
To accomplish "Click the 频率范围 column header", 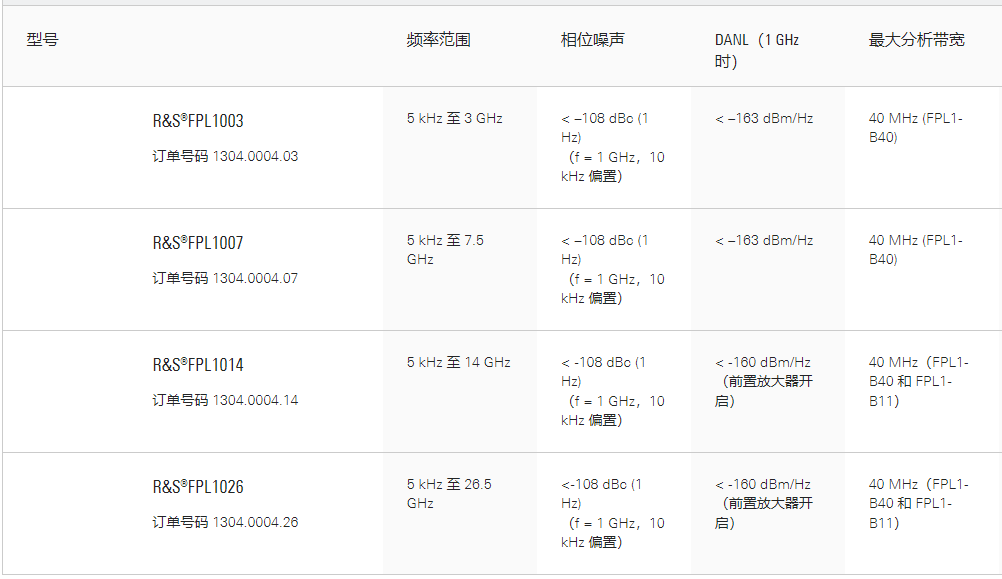I will [438, 40].
